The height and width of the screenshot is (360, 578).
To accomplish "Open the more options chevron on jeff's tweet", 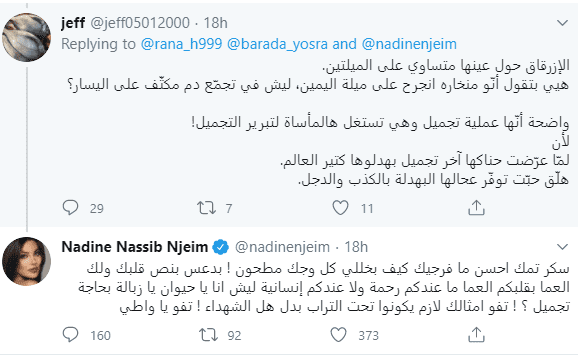I will [x=562, y=23].
